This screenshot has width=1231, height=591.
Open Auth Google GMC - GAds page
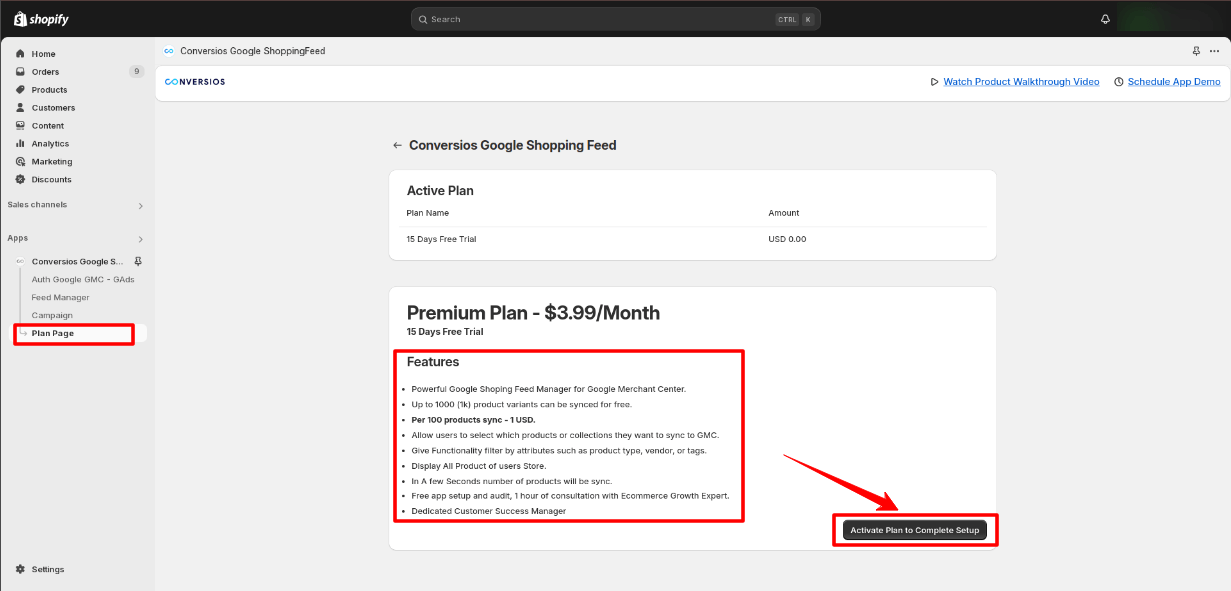pyautogui.click(x=83, y=280)
